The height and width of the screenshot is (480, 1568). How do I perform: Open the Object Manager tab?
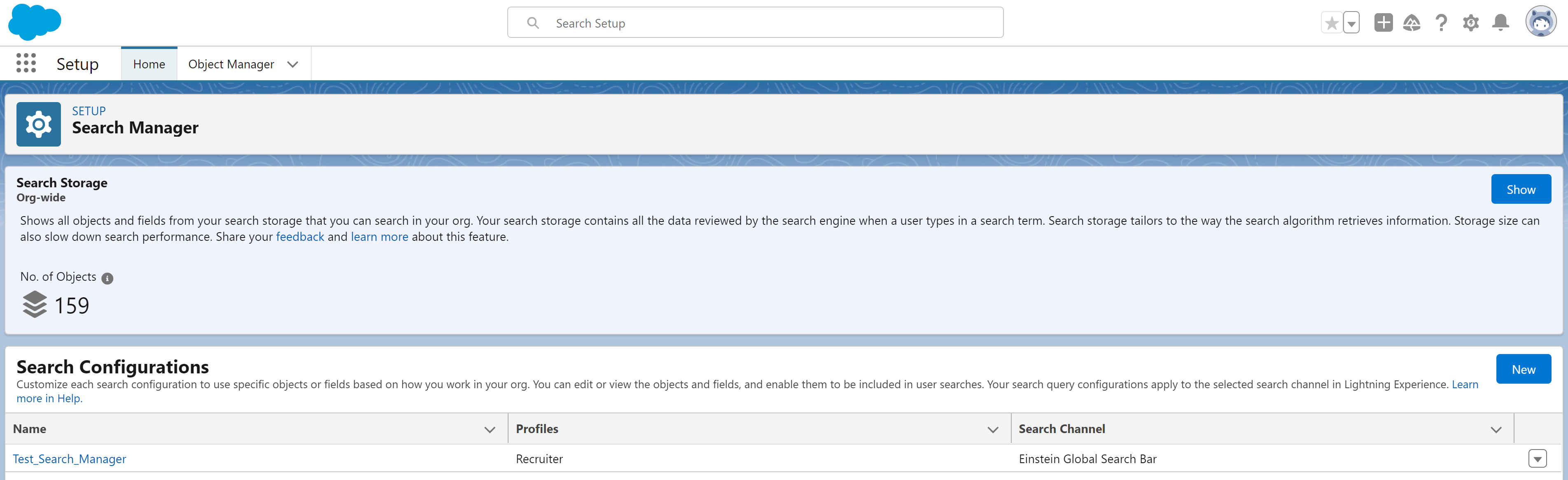(x=231, y=64)
